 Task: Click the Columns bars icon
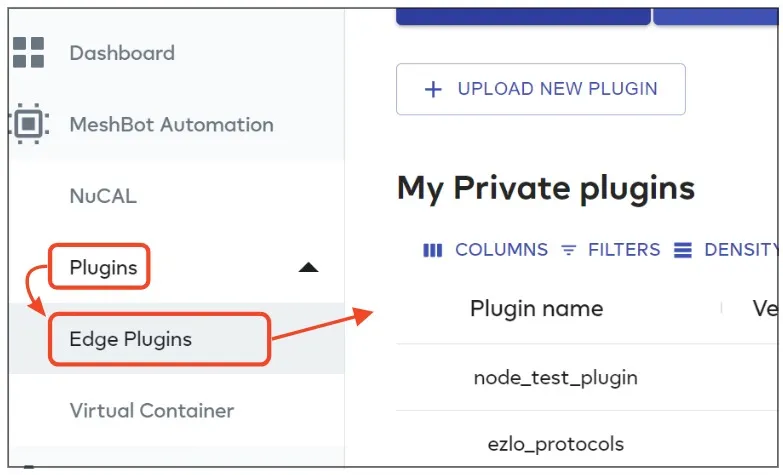pos(432,250)
